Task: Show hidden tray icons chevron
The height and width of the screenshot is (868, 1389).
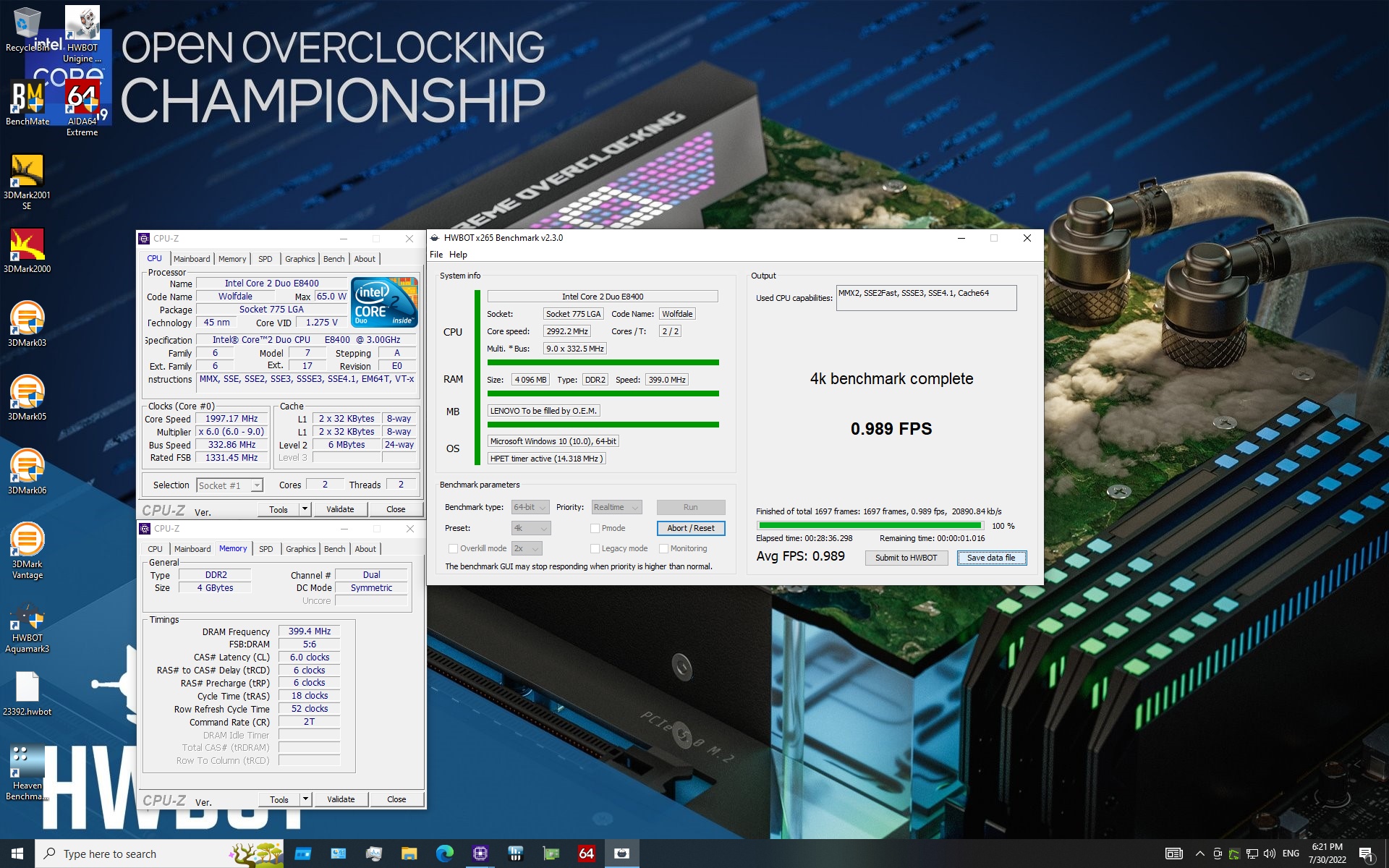Action: 1199,854
